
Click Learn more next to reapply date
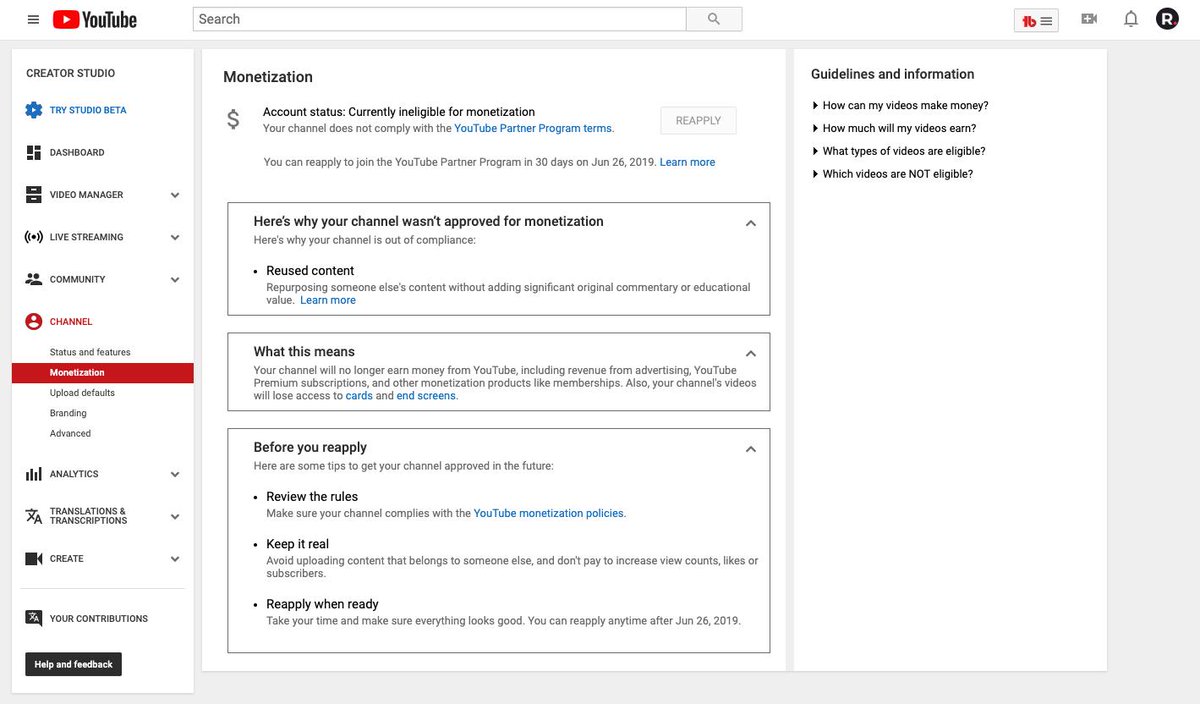pos(687,162)
